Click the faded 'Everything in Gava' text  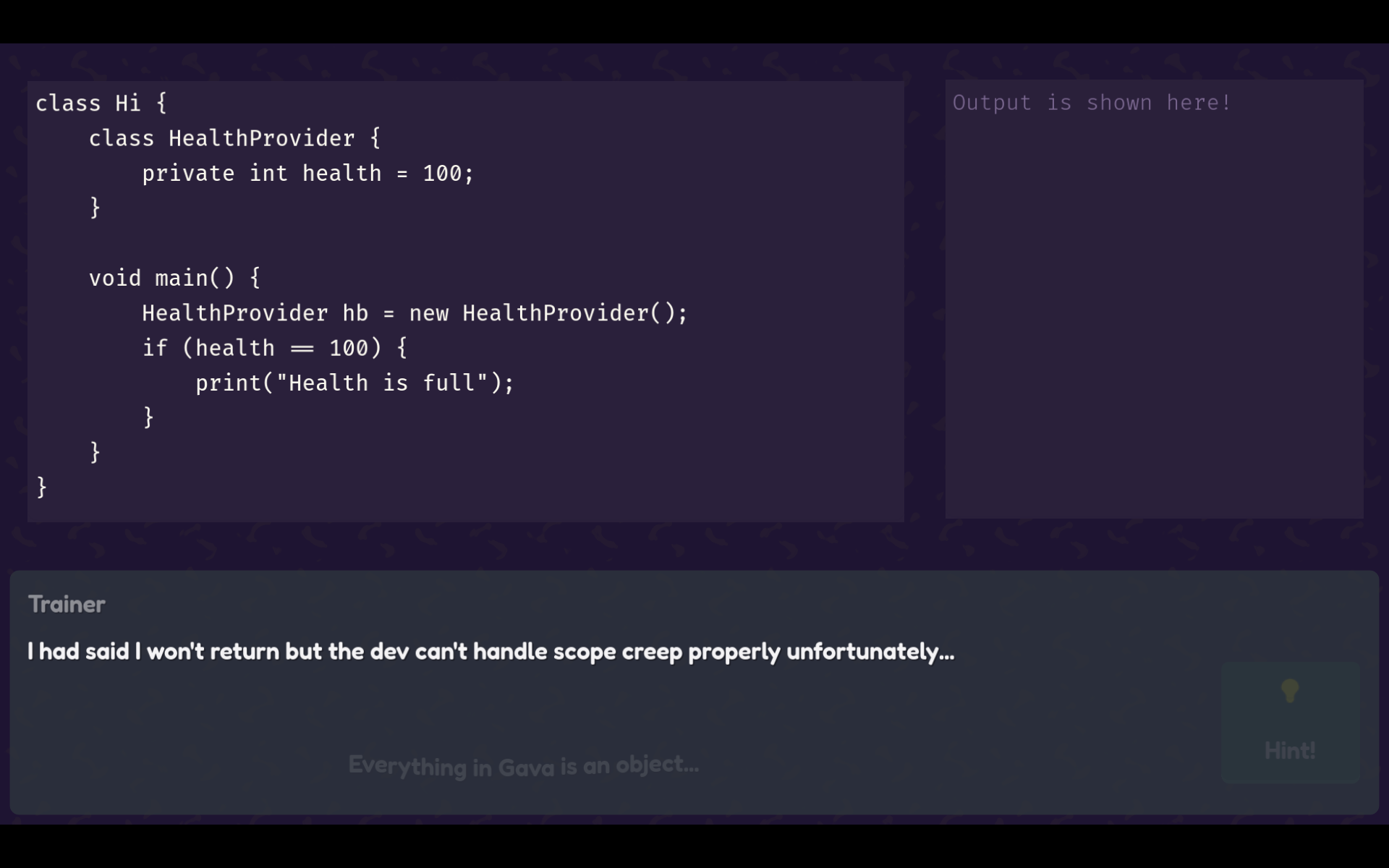(524, 765)
